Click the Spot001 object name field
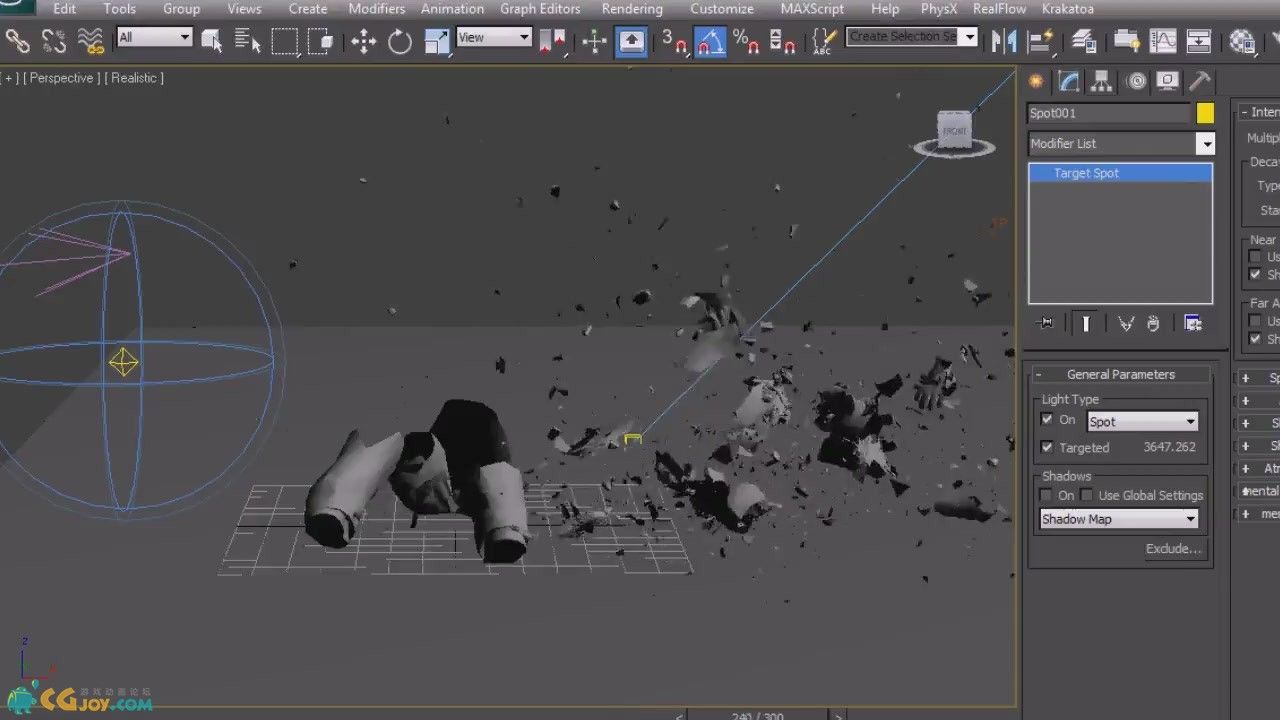 coord(1109,114)
